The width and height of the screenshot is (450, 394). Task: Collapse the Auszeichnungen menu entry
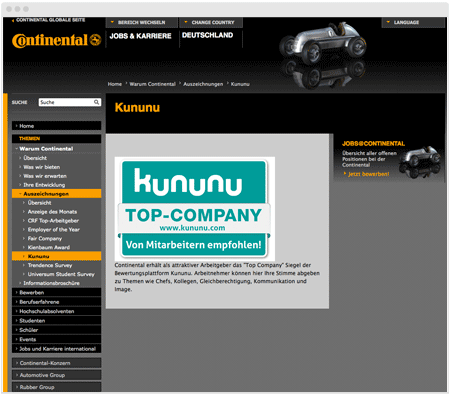coord(56,194)
